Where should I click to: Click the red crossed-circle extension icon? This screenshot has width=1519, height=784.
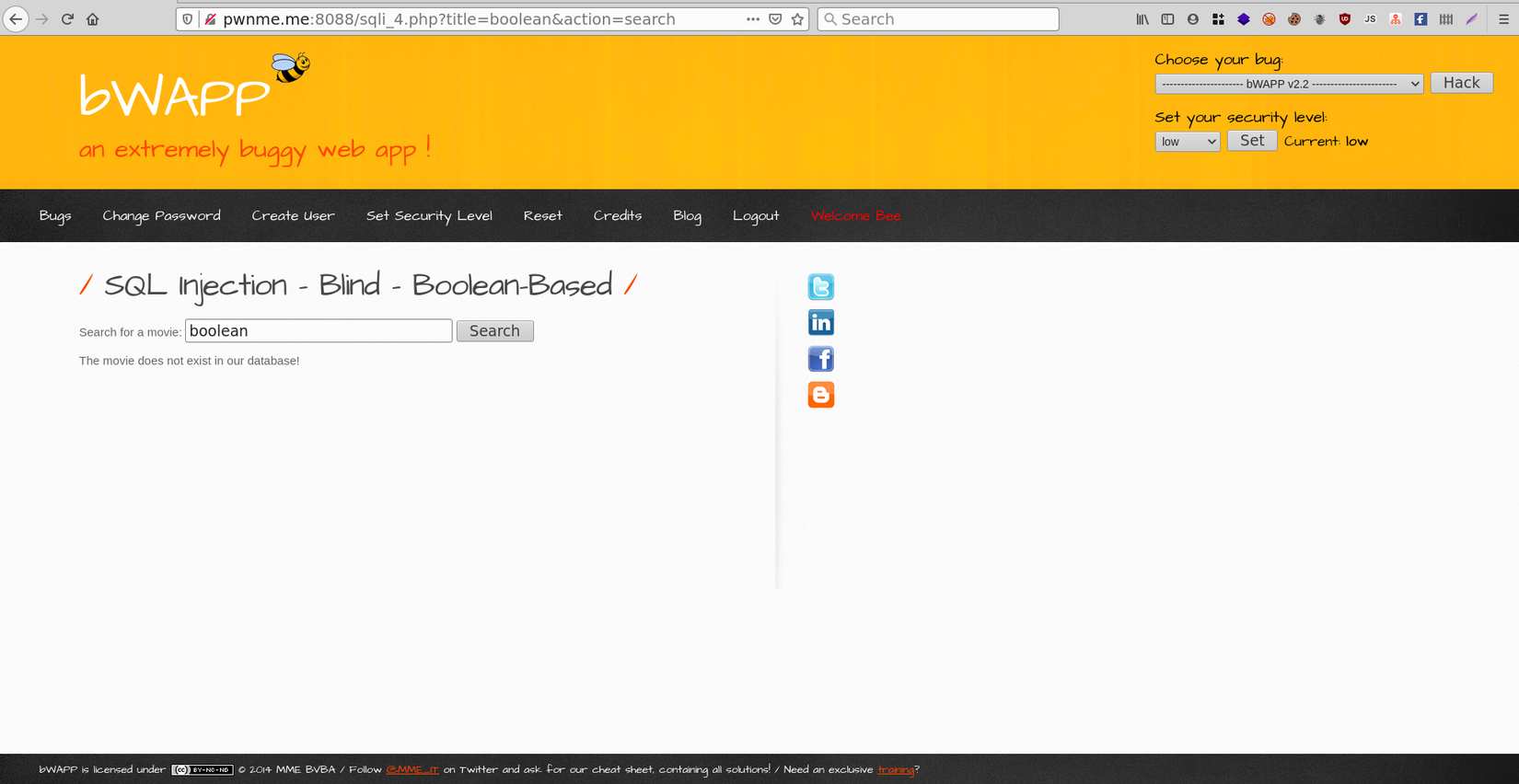1269,19
